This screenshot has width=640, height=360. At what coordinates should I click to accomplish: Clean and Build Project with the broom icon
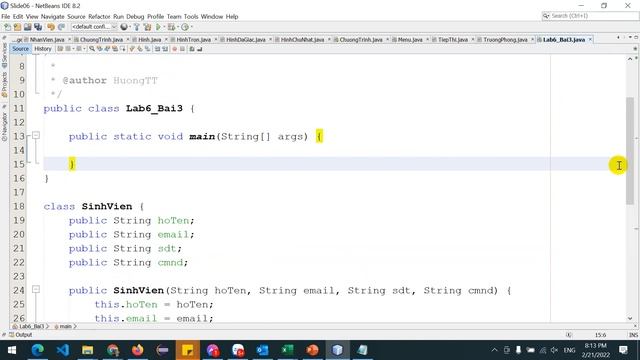click(147, 27)
